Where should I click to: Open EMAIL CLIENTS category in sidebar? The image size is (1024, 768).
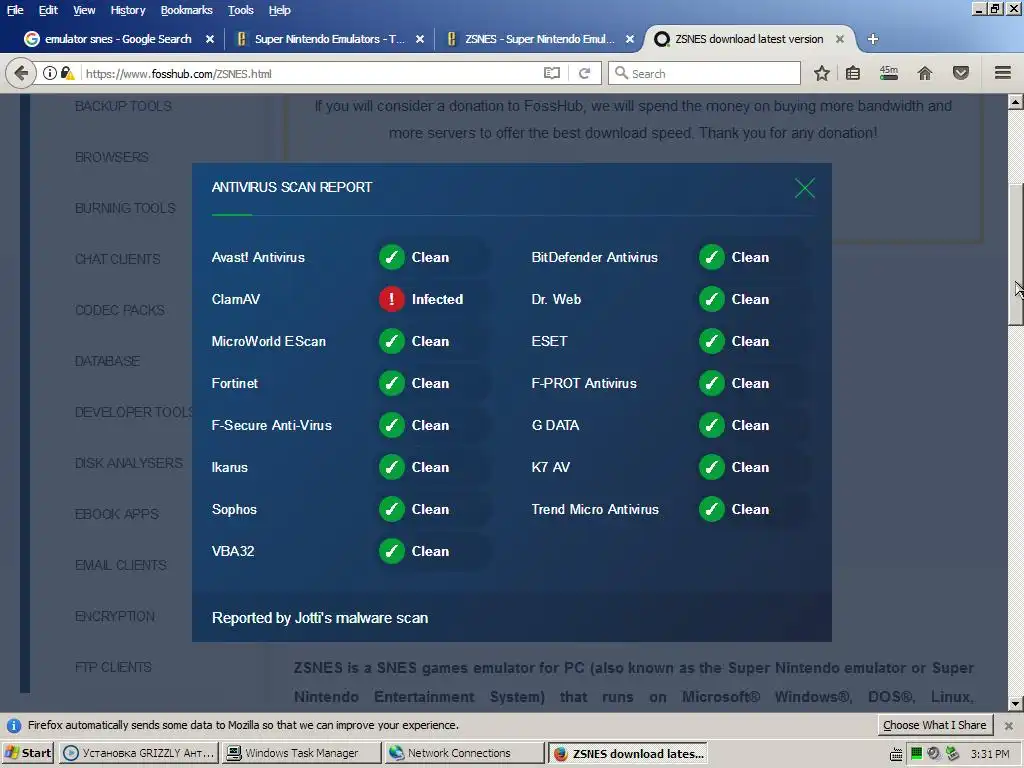pyautogui.click(x=121, y=565)
